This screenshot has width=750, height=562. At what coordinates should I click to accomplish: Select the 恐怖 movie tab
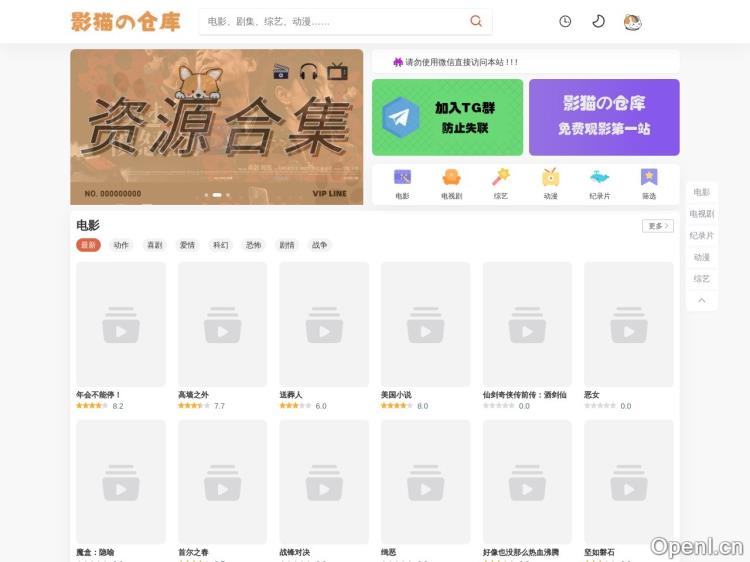tap(254, 245)
